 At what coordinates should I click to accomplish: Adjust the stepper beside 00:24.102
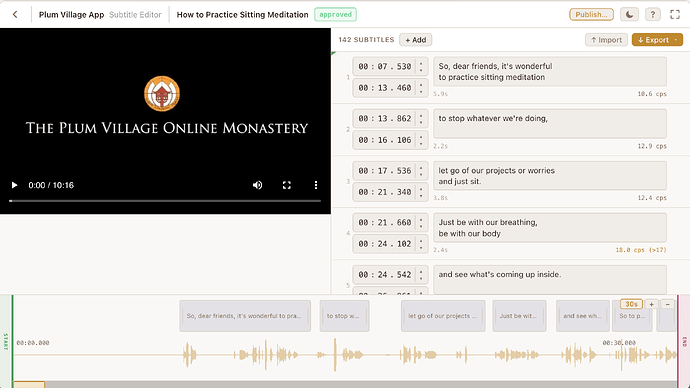coord(421,244)
